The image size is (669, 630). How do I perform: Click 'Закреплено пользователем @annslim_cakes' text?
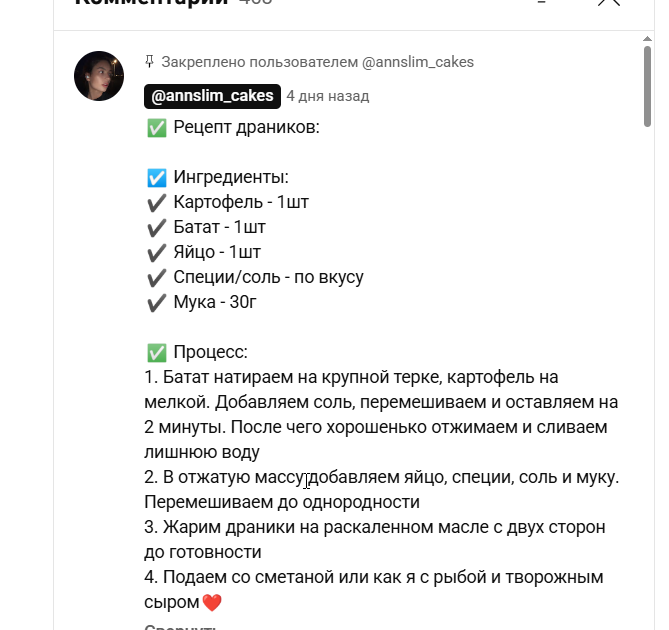click(x=317, y=62)
